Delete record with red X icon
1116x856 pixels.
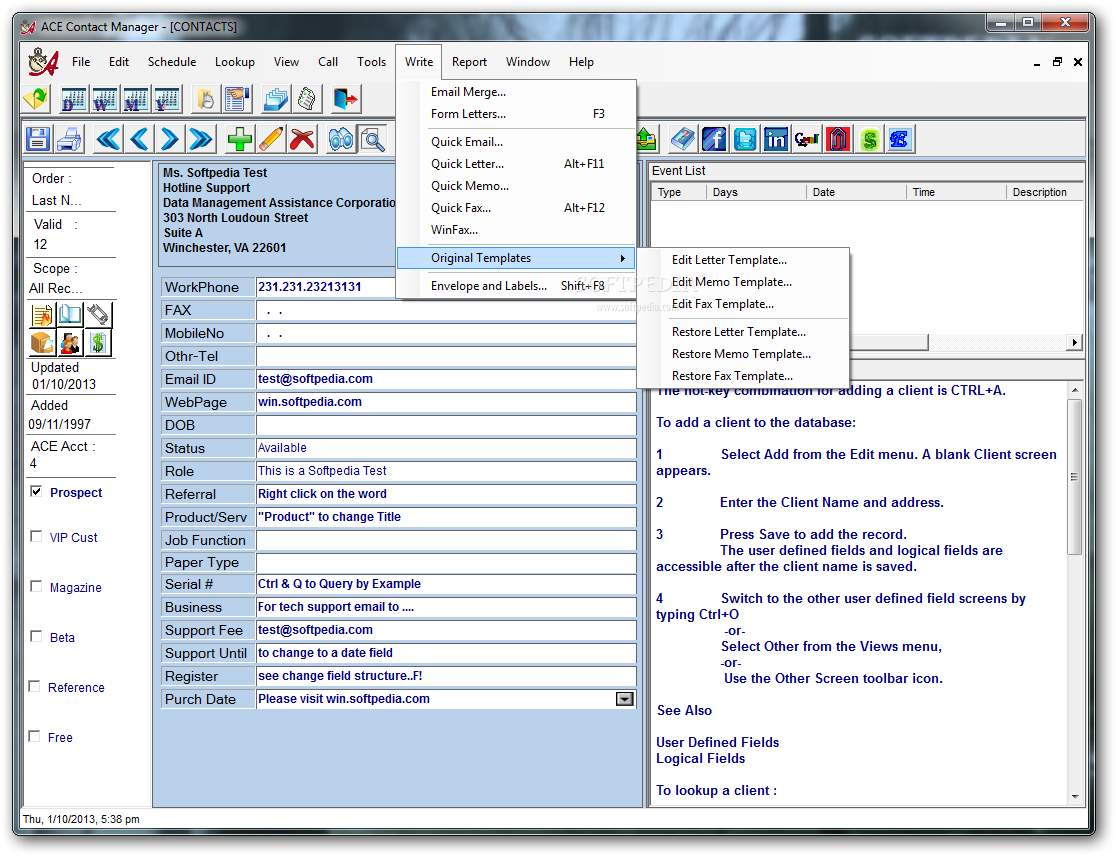(302, 139)
